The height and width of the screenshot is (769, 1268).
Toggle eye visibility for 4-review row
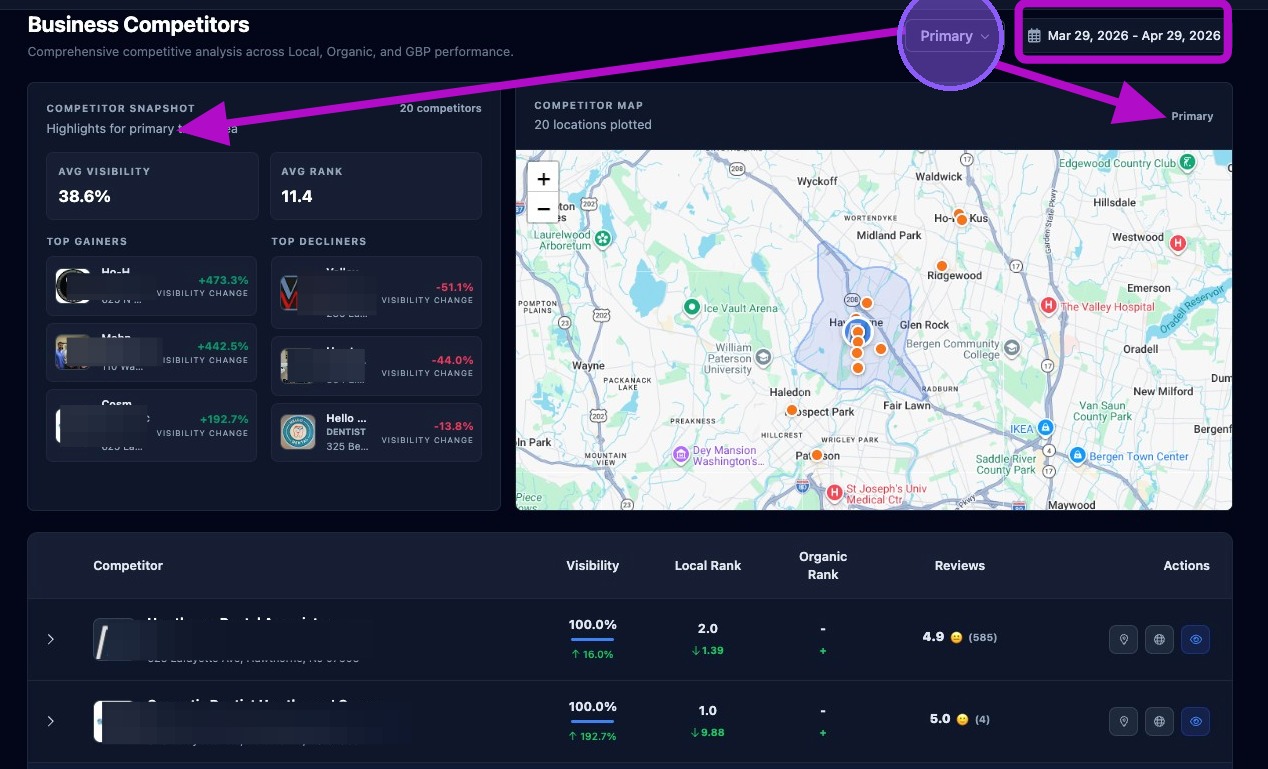click(x=1195, y=721)
